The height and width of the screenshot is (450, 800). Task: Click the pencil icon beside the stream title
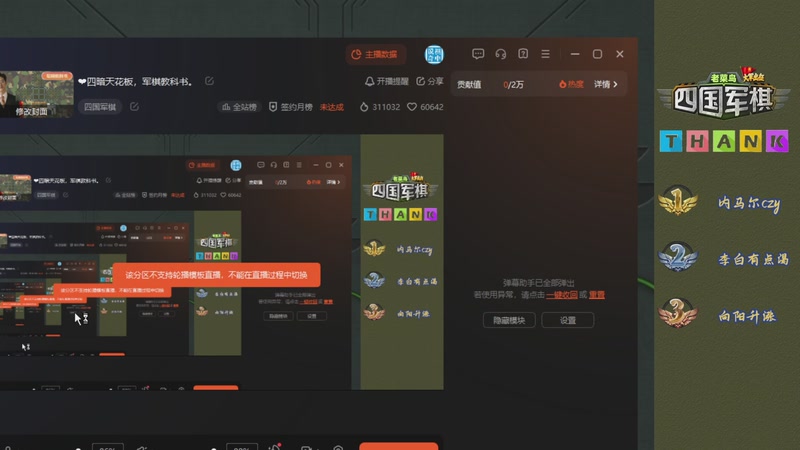tap(209, 81)
